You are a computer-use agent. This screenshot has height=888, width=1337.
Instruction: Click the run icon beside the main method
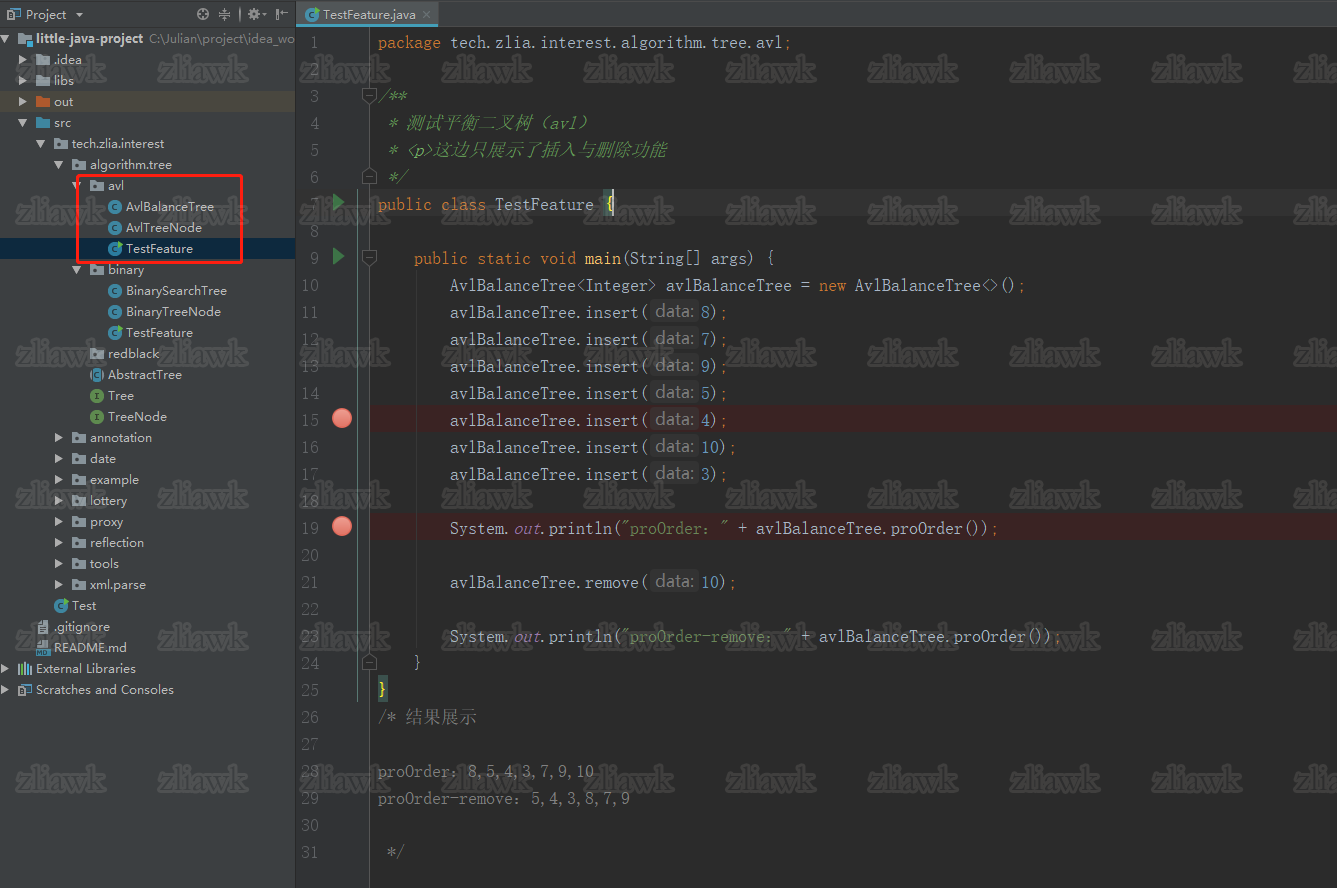tap(338, 257)
